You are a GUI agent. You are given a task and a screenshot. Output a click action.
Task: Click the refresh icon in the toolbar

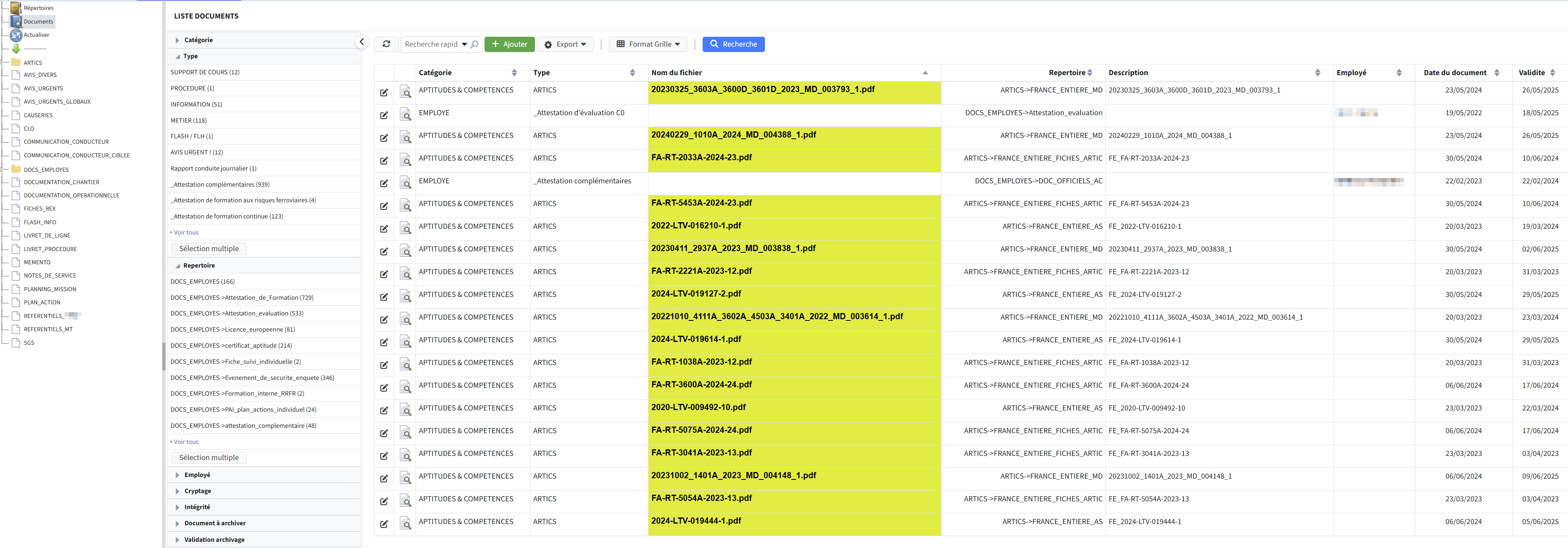coord(386,44)
